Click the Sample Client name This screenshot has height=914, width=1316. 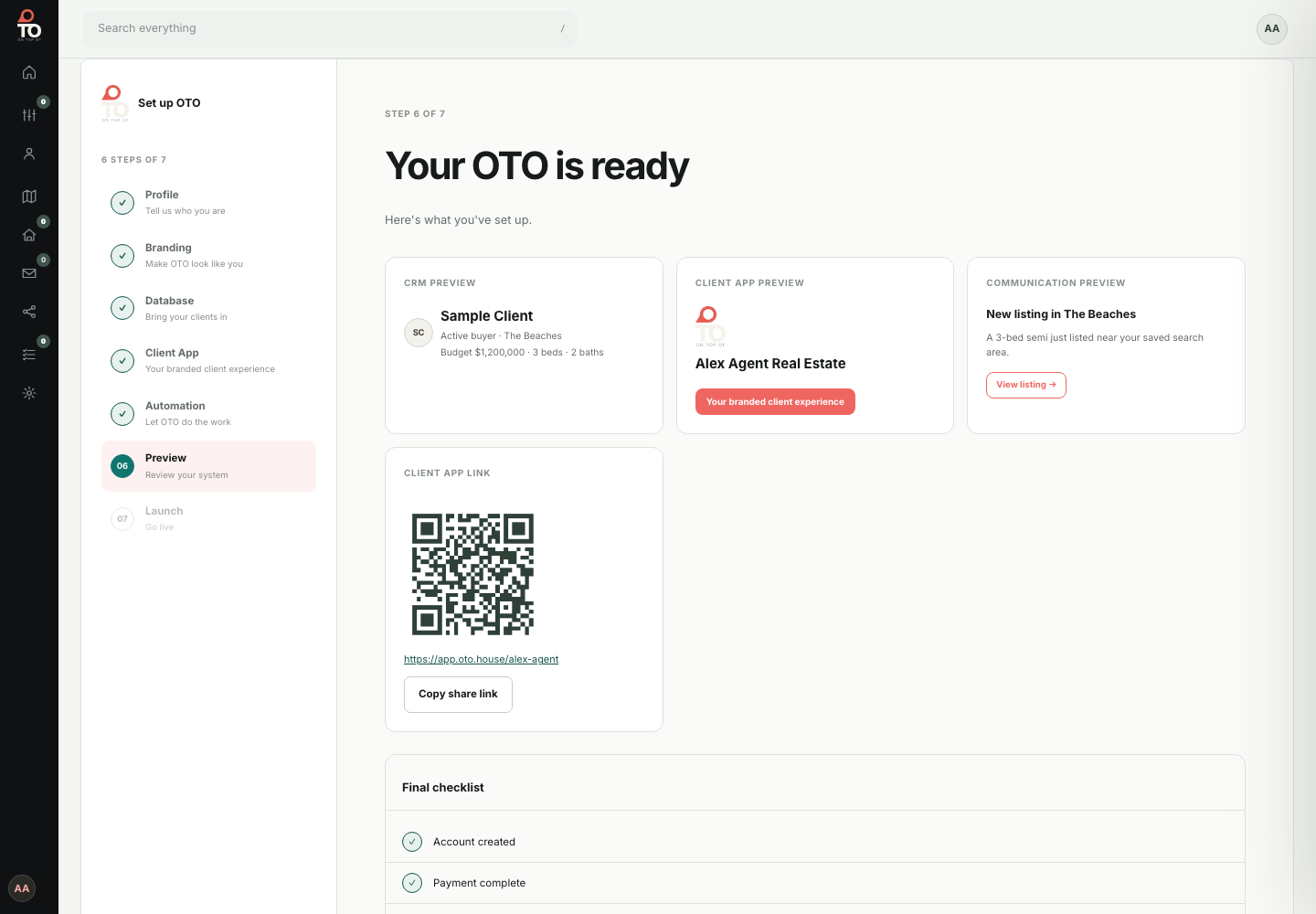coord(486,316)
